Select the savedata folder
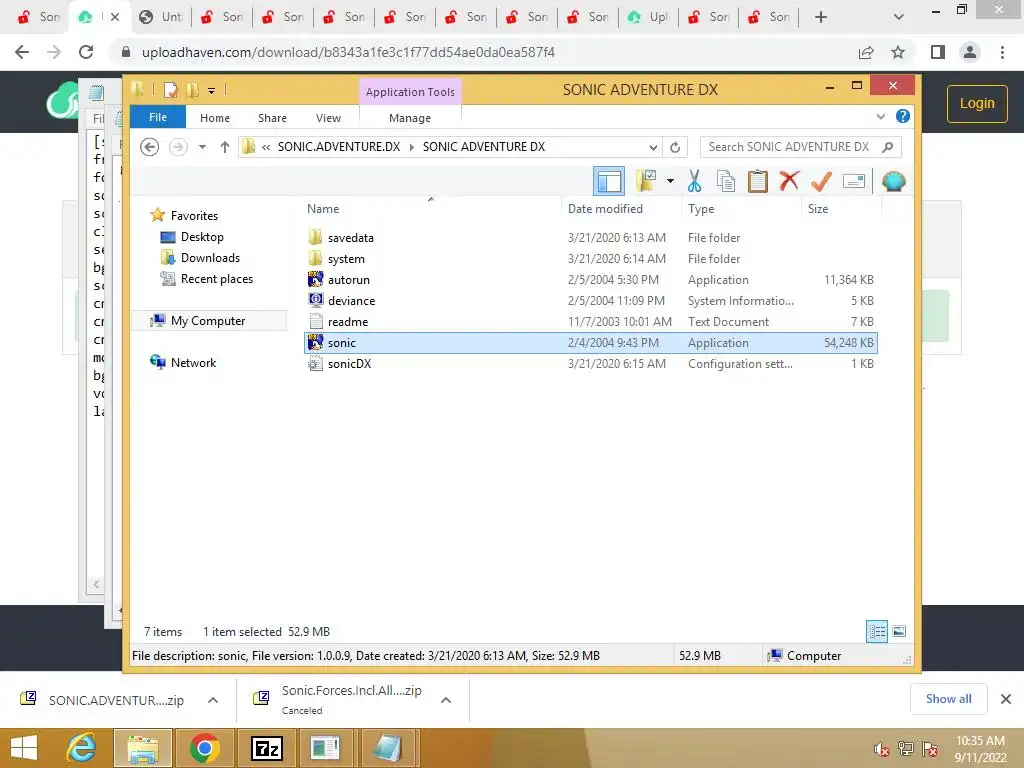Image resolution: width=1024 pixels, height=768 pixels. [590, 238]
